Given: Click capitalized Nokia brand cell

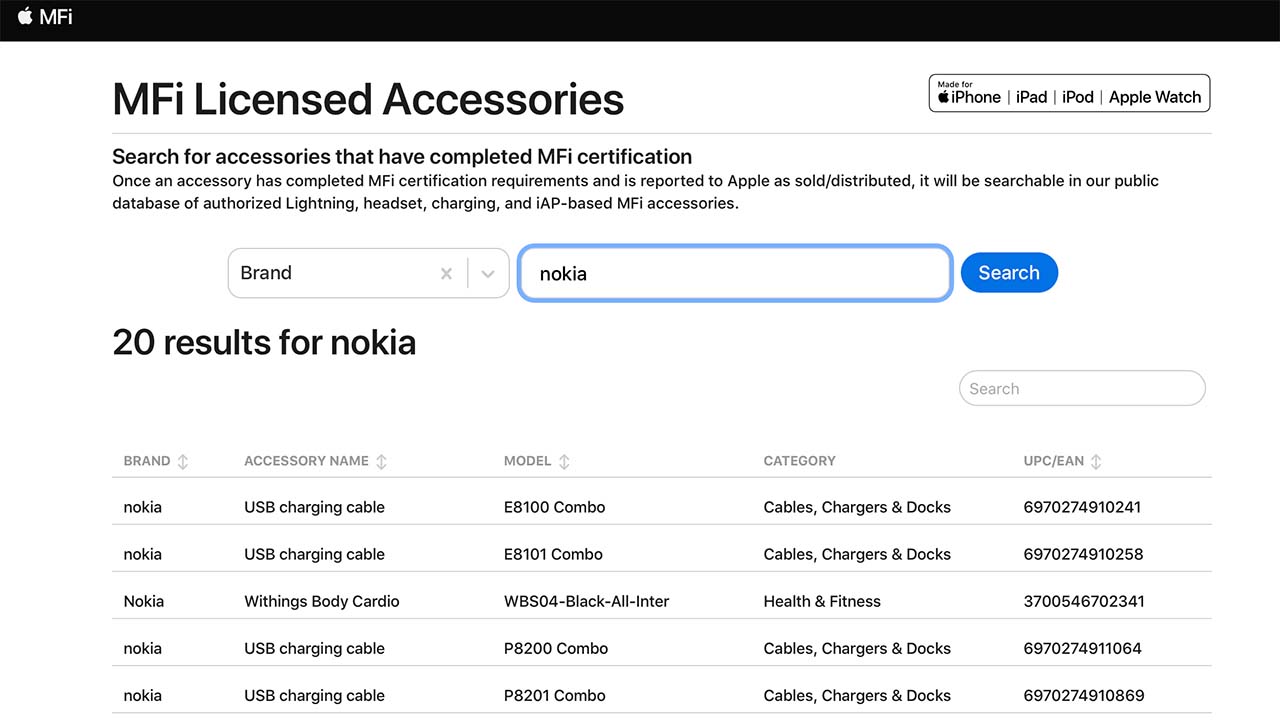Looking at the screenshot, I should point(144,601).
